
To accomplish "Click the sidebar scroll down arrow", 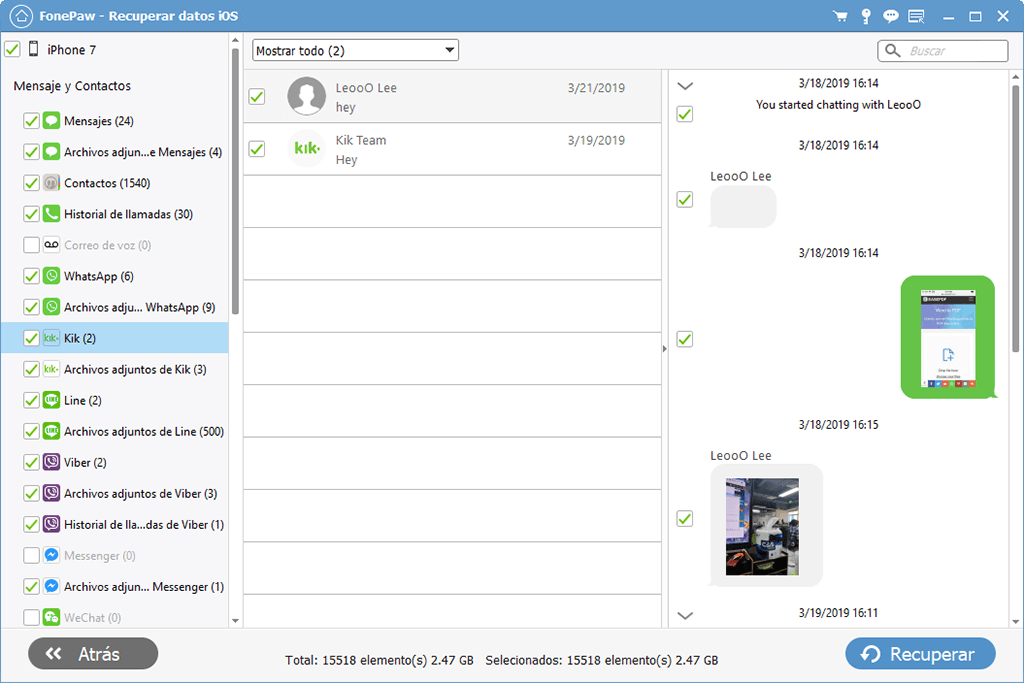I will click(x=235, y=621).
